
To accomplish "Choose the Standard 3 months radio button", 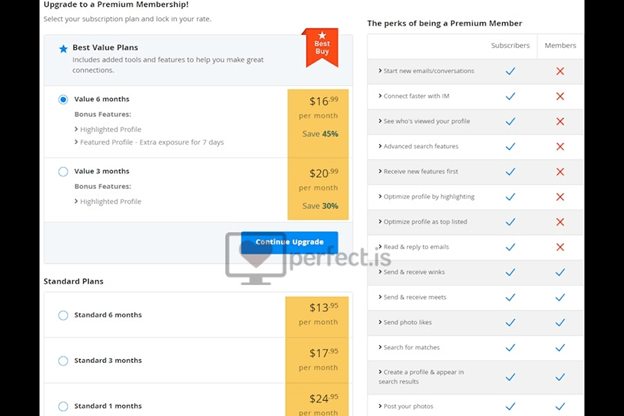I will (x=63, y=361).
